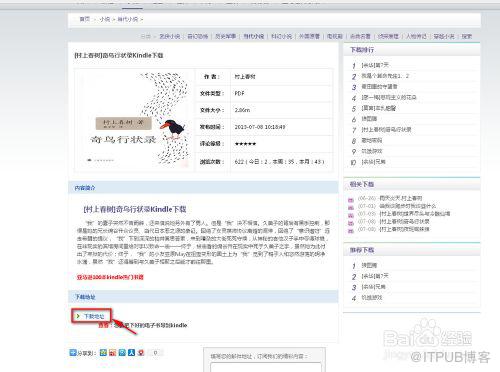Viewport: 500px width, 372px height.
Task: Open [余华]第7天 in 推荐下载 list
Action: [x=375, y=276]
